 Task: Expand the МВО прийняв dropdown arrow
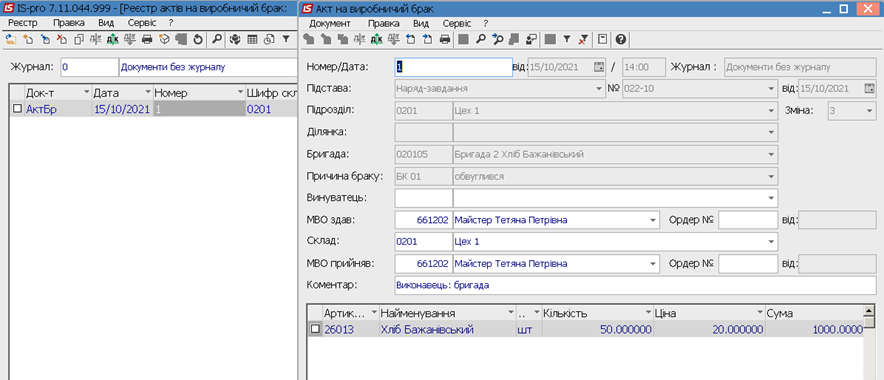(653, 263)
